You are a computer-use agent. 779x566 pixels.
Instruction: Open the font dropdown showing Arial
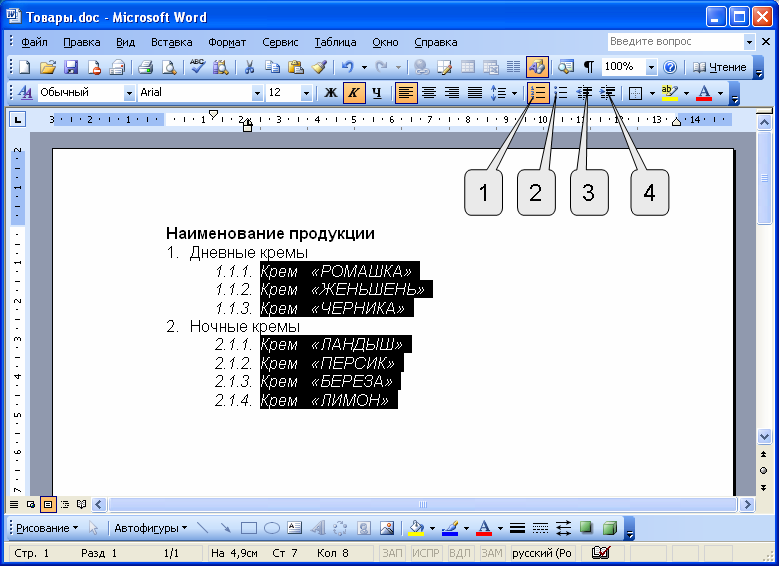click(257, 93)
